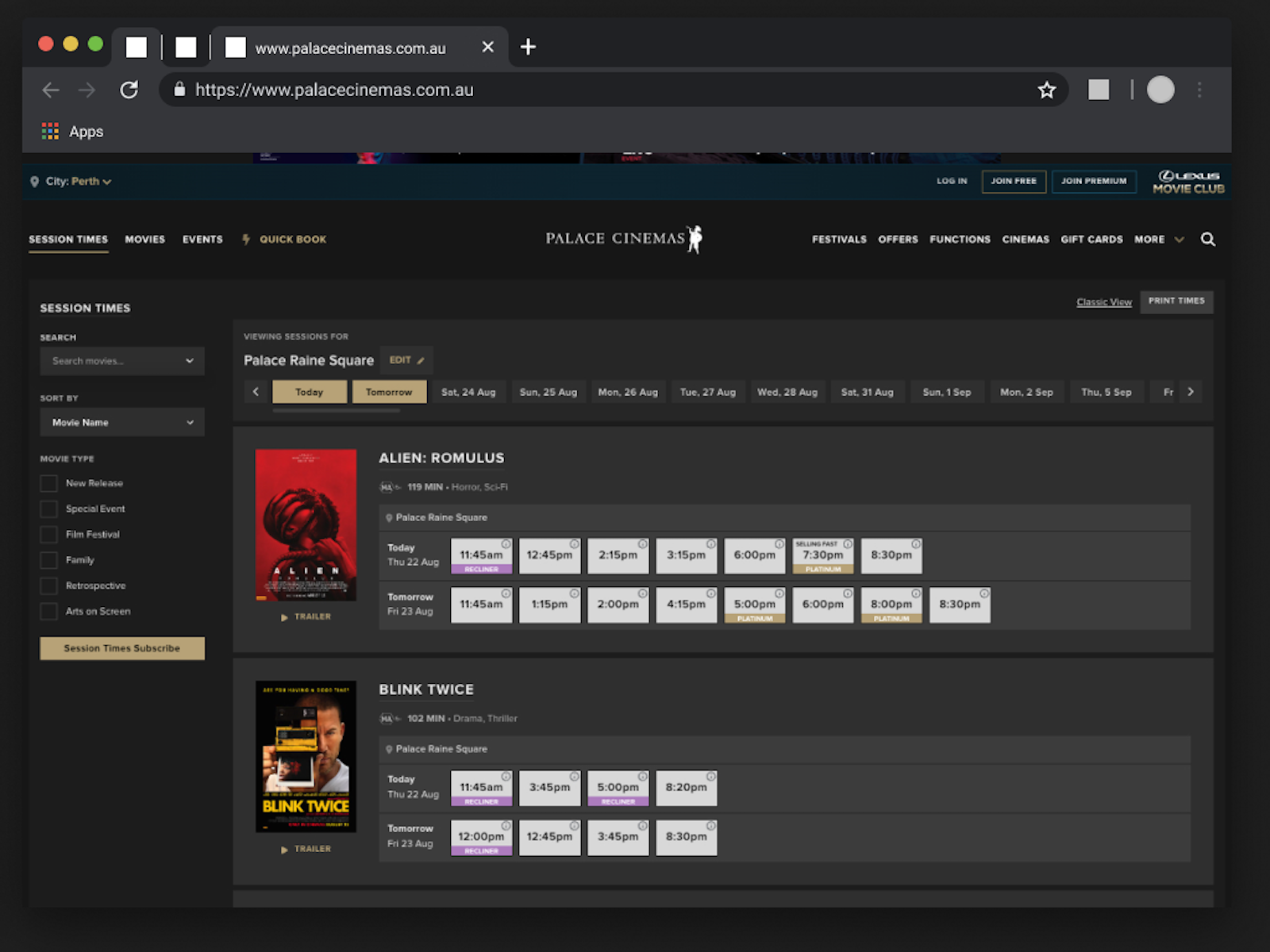The height and width of the screenshot is (952, 1270).
Task: Bookmark the page with the star icon
Action: [1047, 90]
